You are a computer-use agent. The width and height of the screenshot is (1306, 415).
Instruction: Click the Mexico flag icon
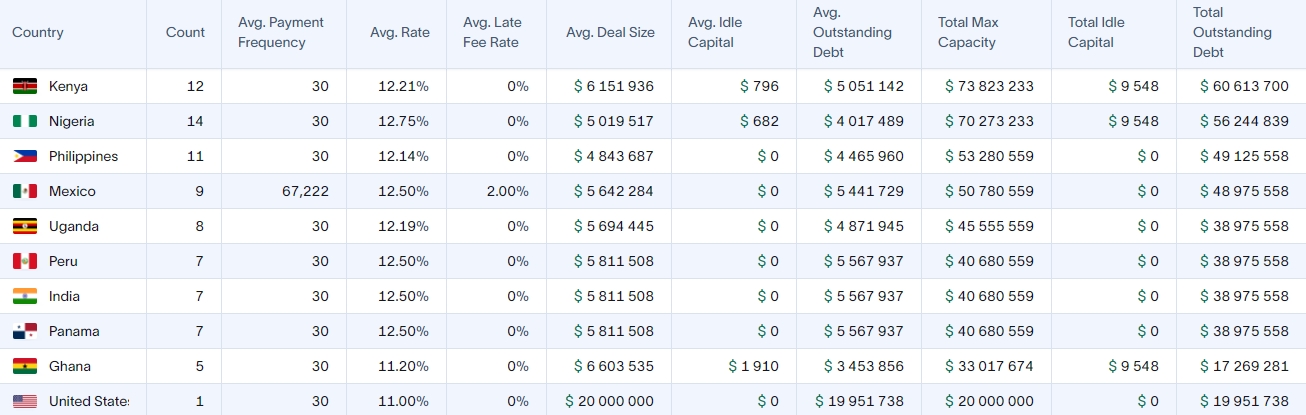pyautogui.click(x=25, y=192)
